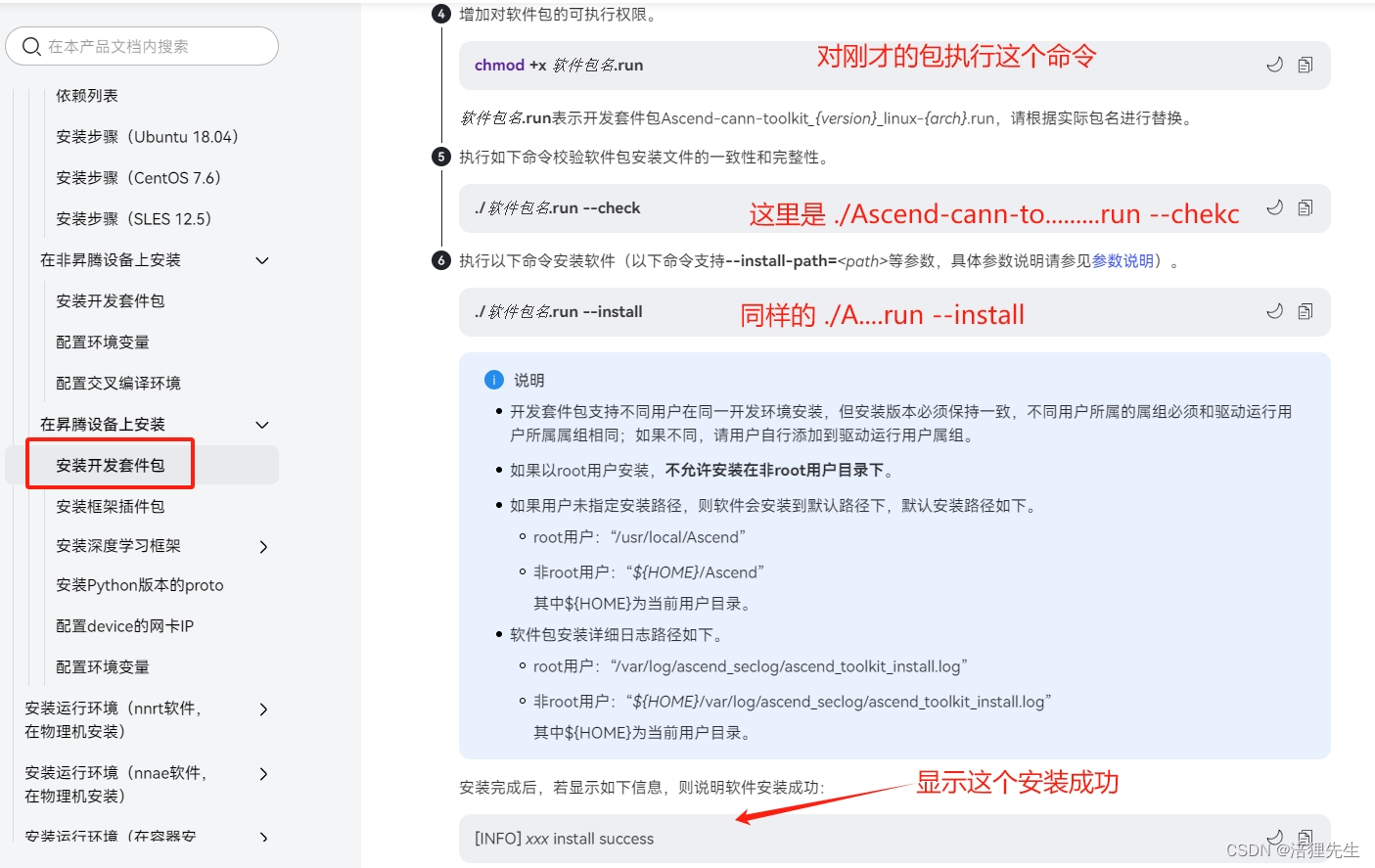
Task: Click non-root ${HOME}/var/log log path text
Action: click(x=839, y=701)
